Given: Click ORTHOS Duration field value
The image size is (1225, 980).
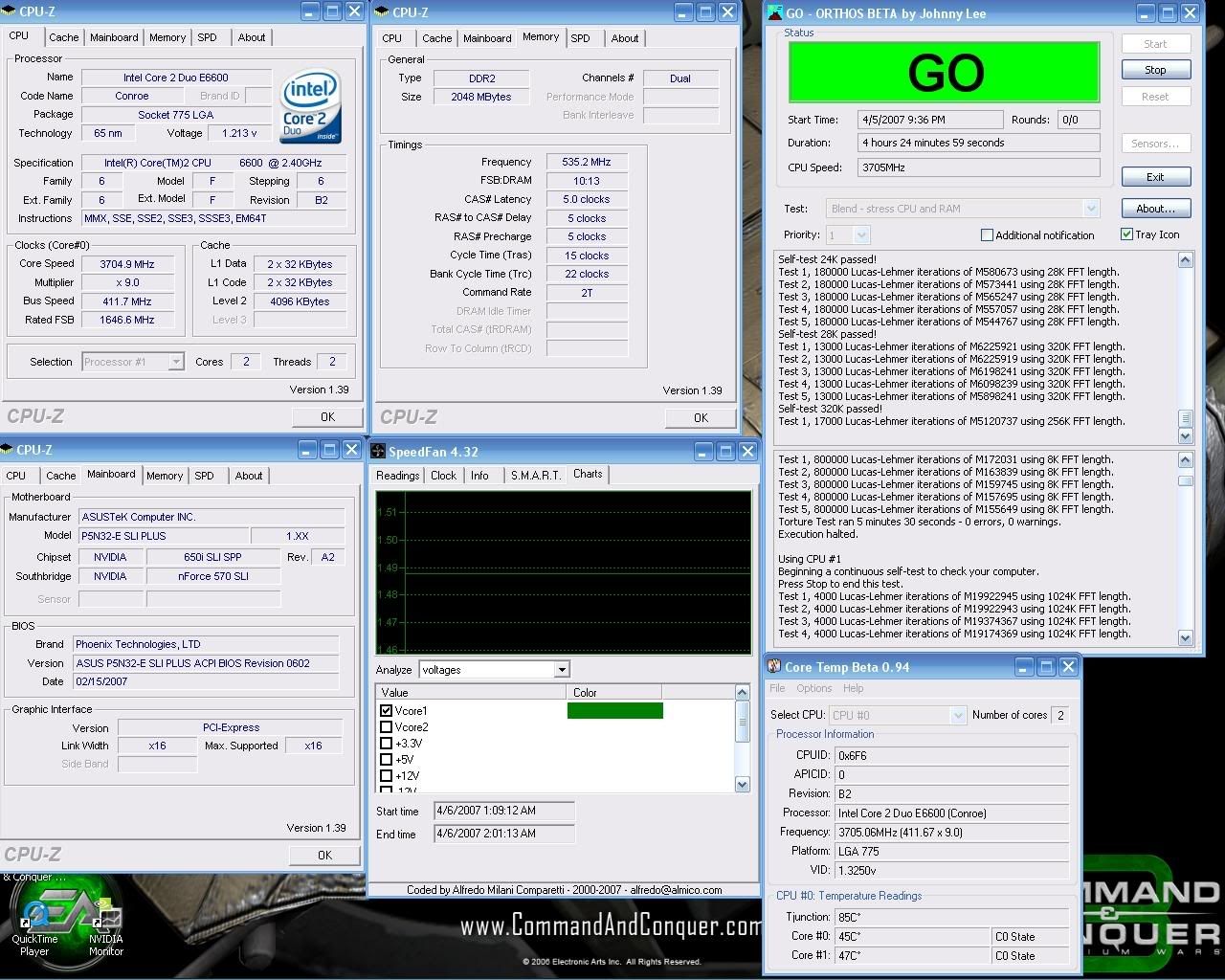Looking at the screenshot, I should 980,143.
